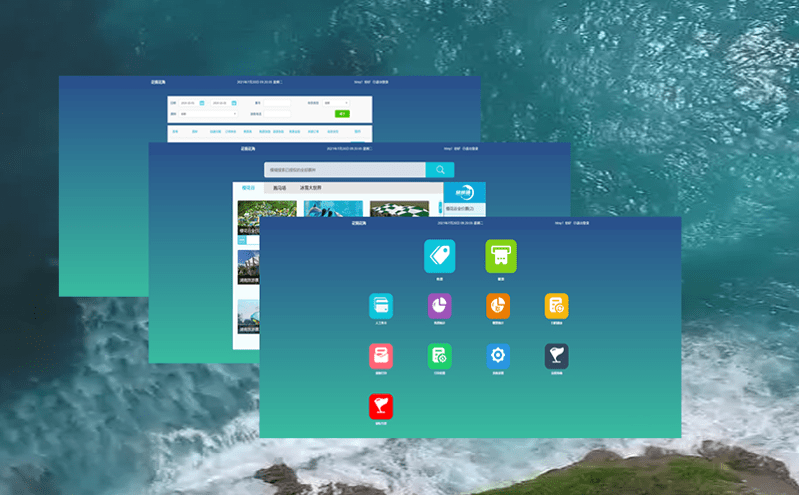Open the dark navy cocktail glass icon

click(x=556, y=356)
